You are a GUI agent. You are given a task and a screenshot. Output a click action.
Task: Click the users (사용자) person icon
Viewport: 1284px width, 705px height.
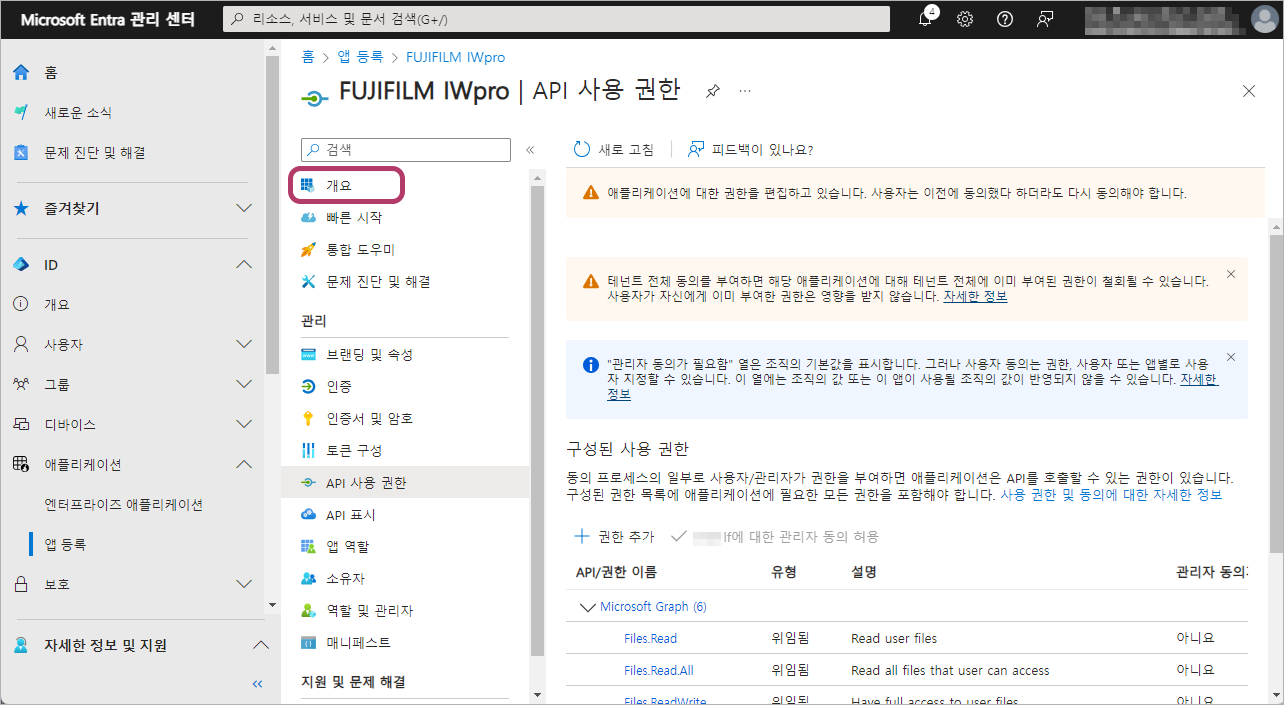[21, 345]
